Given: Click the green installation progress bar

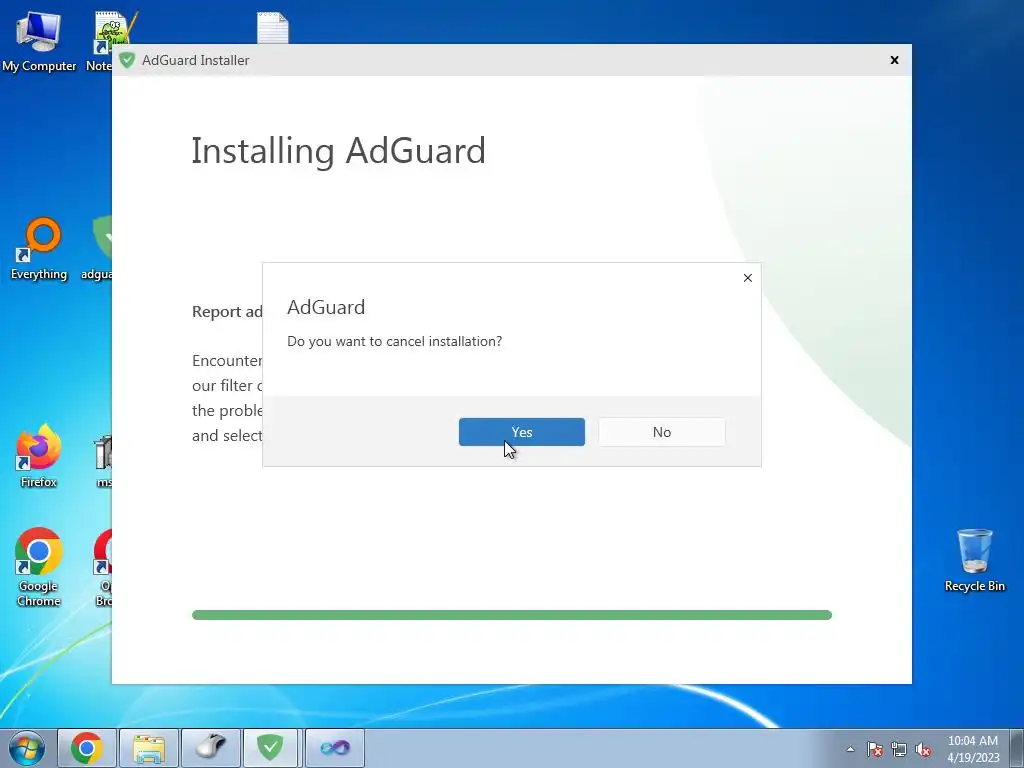Looking at the screenshot, I should (x=511, y=615).
